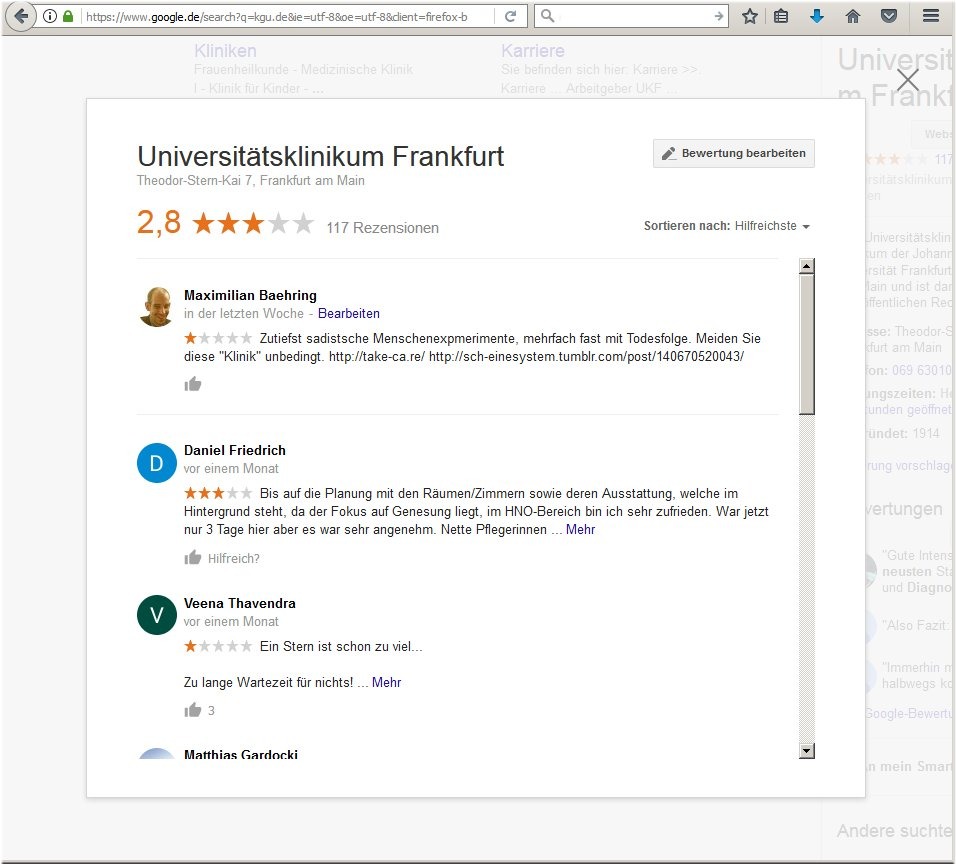Image resolution: width=956 pixels, height=864 pixels.
Task: Open Matthias Gardocki reviewer name
Action: (241, 754)
